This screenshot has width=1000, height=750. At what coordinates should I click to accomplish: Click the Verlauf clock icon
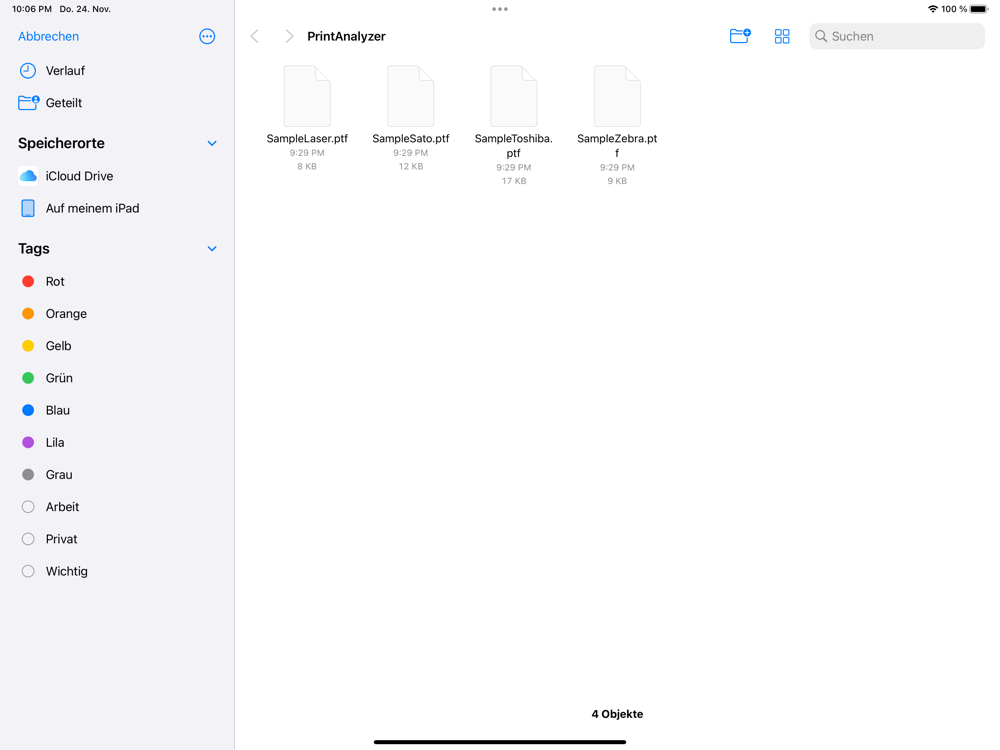27,71
